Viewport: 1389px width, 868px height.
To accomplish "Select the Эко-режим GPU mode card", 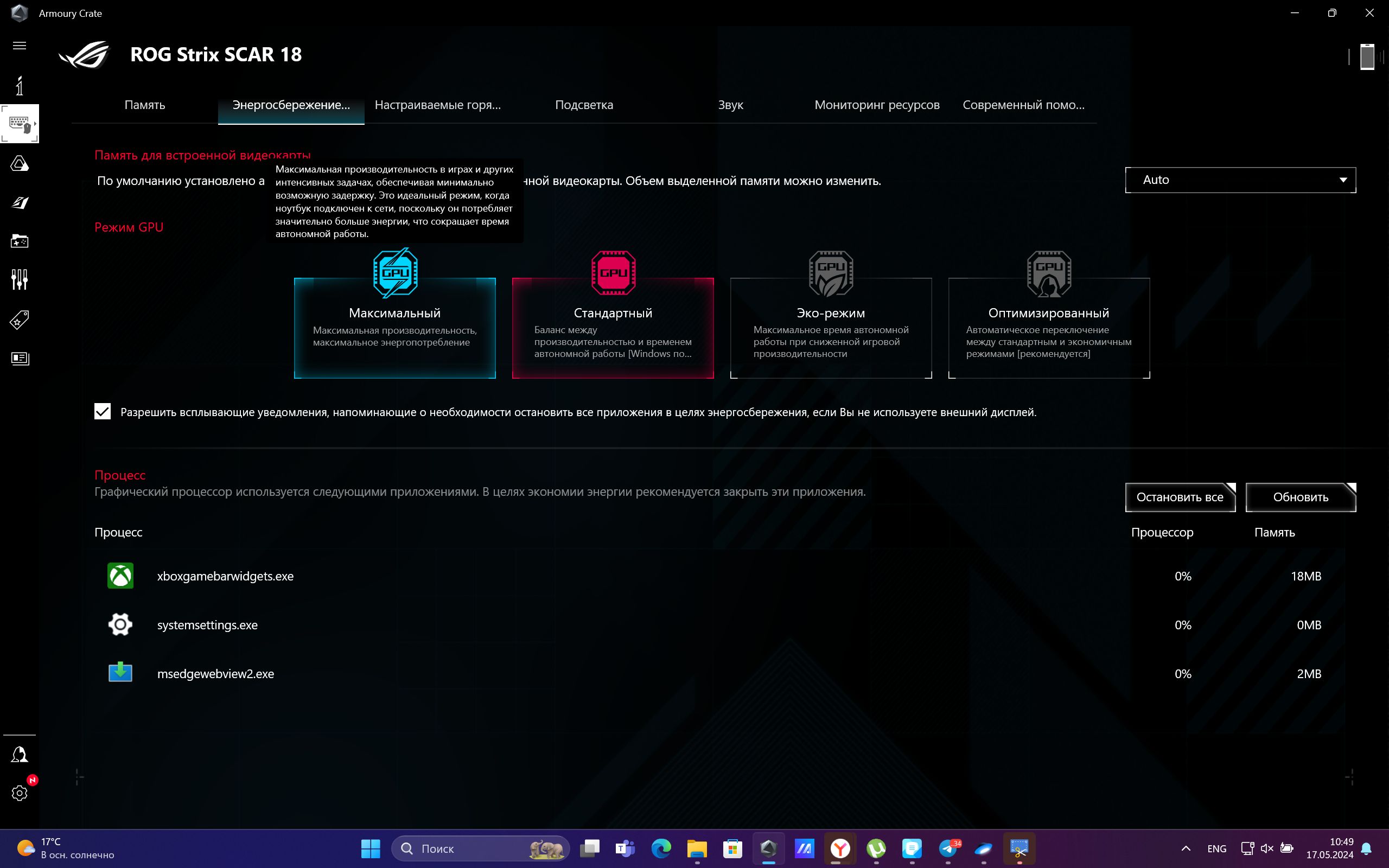I will 831,328.
